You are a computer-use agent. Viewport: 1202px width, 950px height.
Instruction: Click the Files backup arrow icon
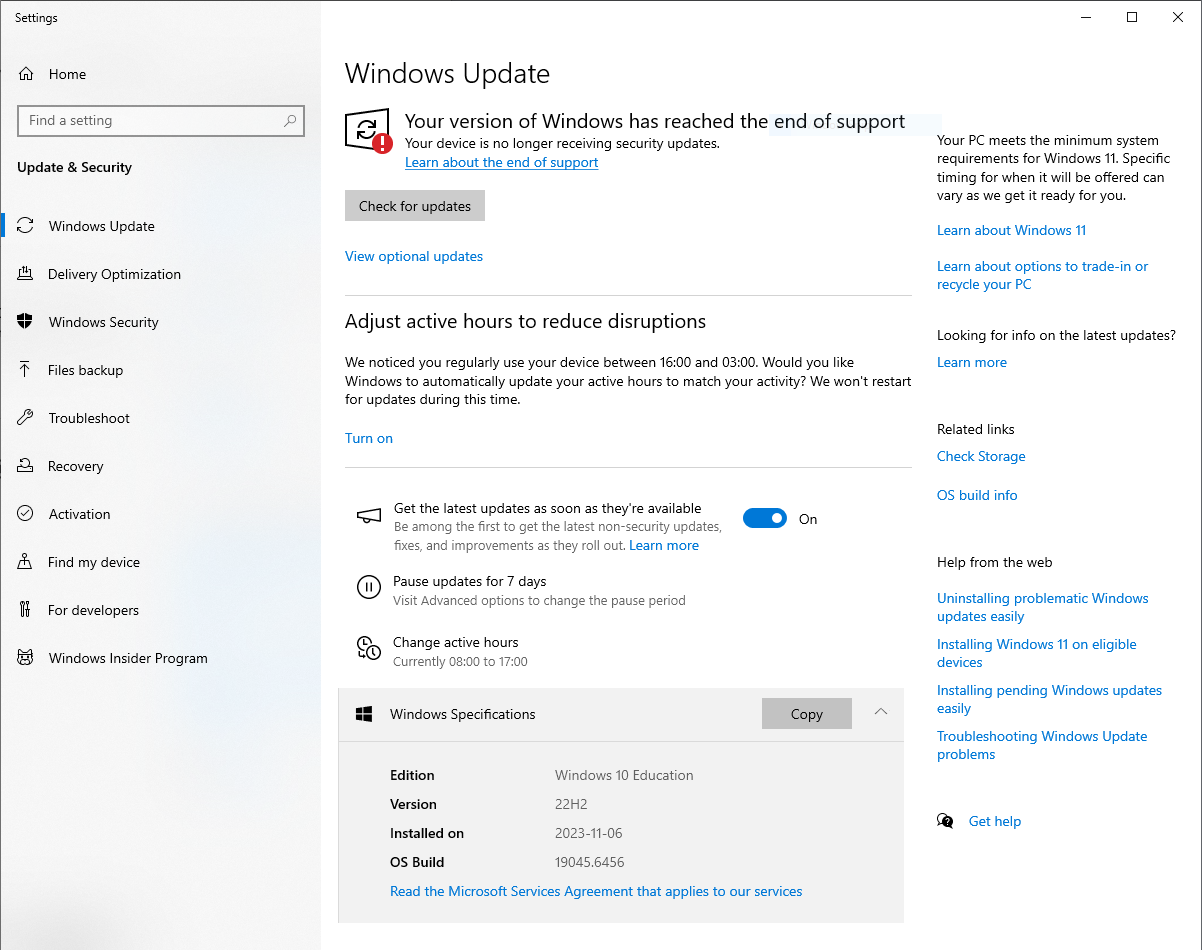26,370
